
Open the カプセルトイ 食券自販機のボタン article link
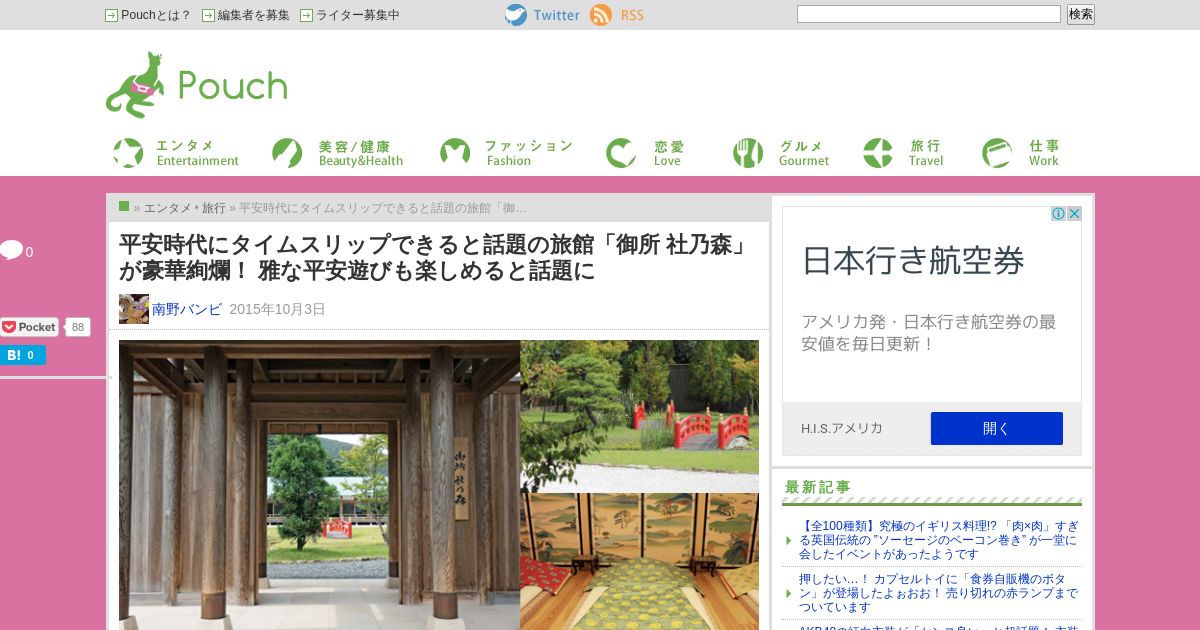(939, 593)
